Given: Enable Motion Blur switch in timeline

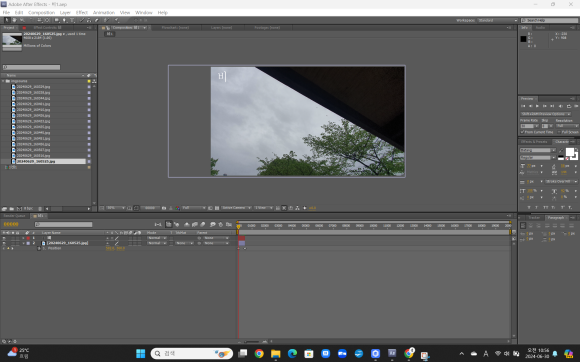Looking at the screenshot, I should tap(203, 224).
